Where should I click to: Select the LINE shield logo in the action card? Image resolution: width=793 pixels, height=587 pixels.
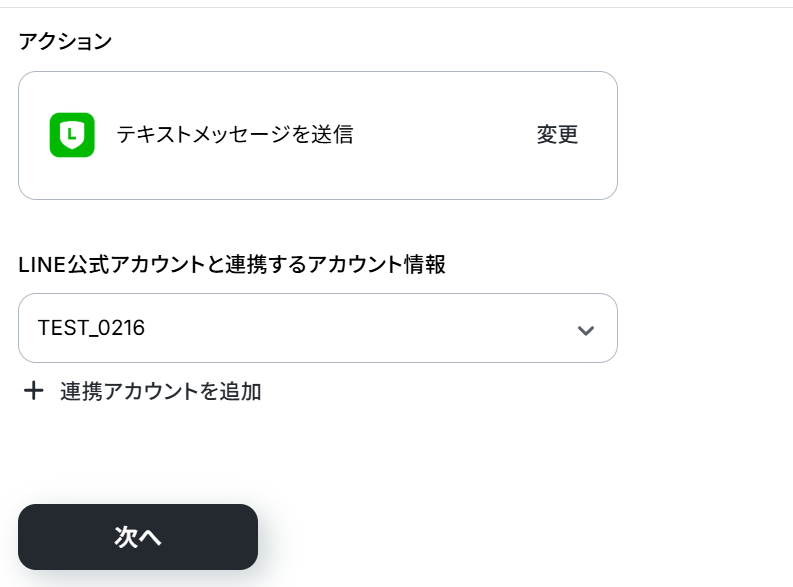point(72,135)
